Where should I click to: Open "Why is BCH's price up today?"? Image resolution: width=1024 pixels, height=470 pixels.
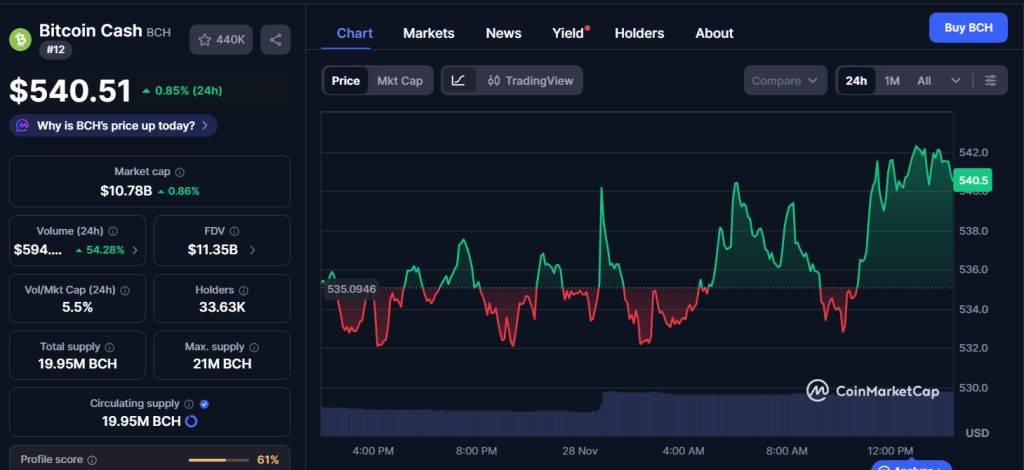[x=113, y=126]
